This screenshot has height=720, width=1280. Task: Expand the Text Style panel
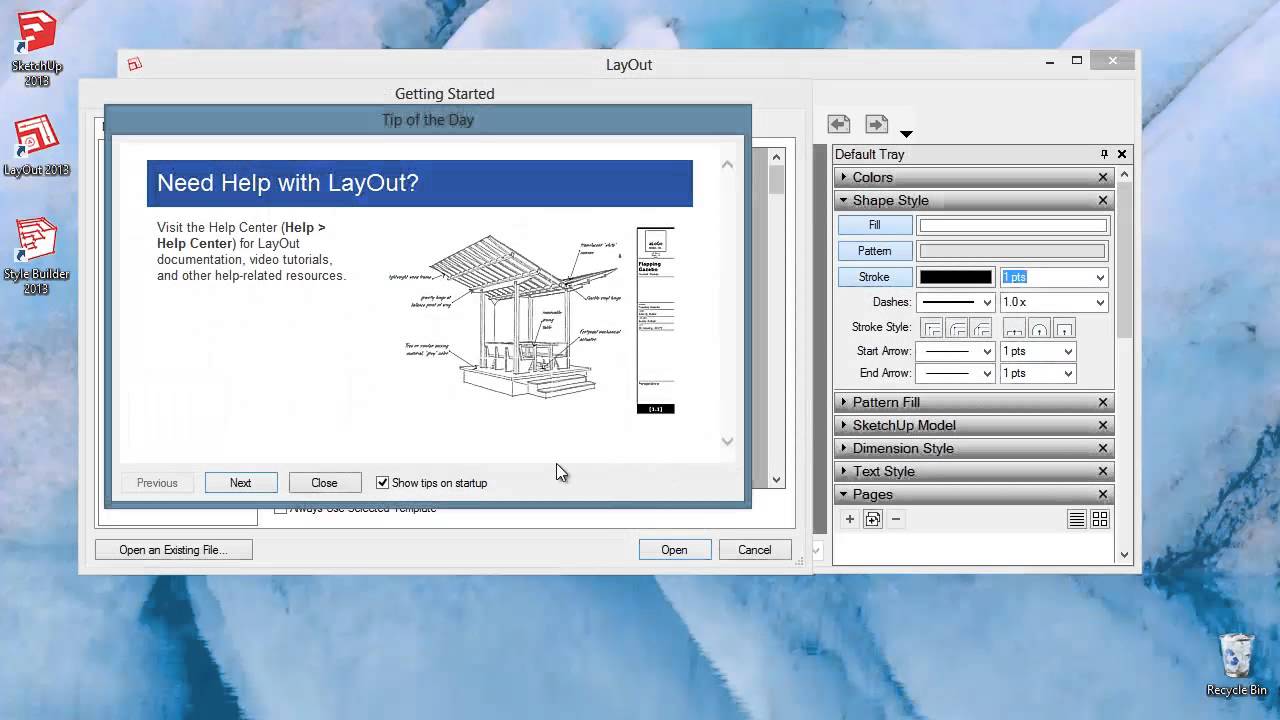click(844, 471)
